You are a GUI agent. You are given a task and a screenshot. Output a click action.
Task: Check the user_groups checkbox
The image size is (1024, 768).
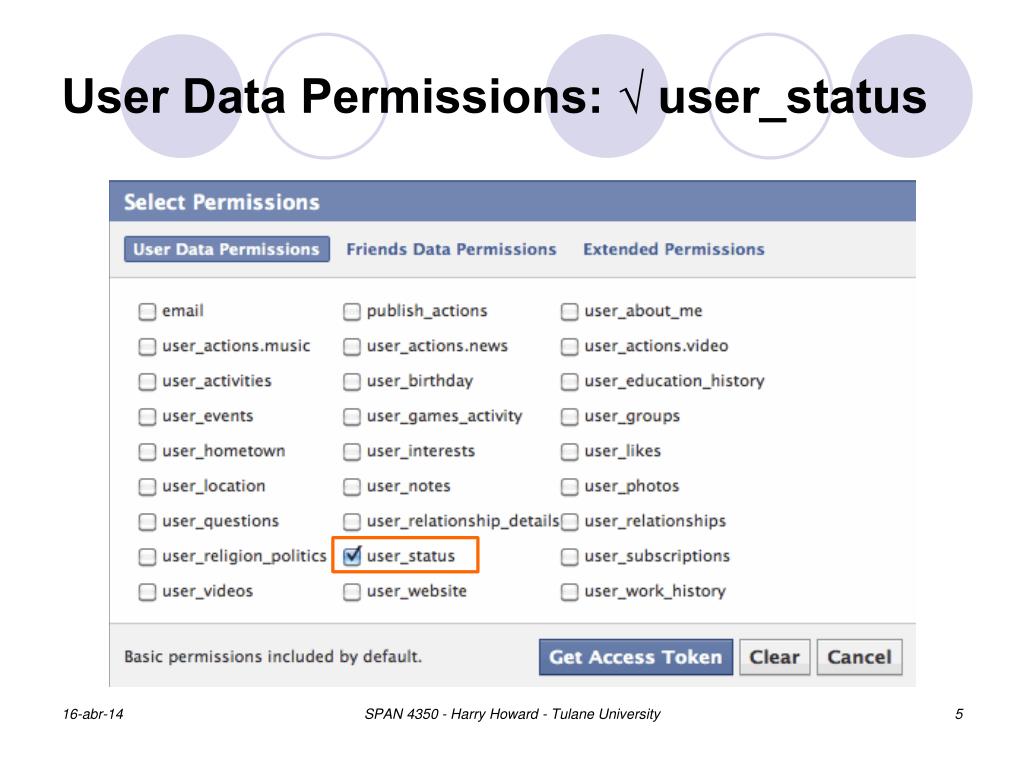click(x=569, y=416)
